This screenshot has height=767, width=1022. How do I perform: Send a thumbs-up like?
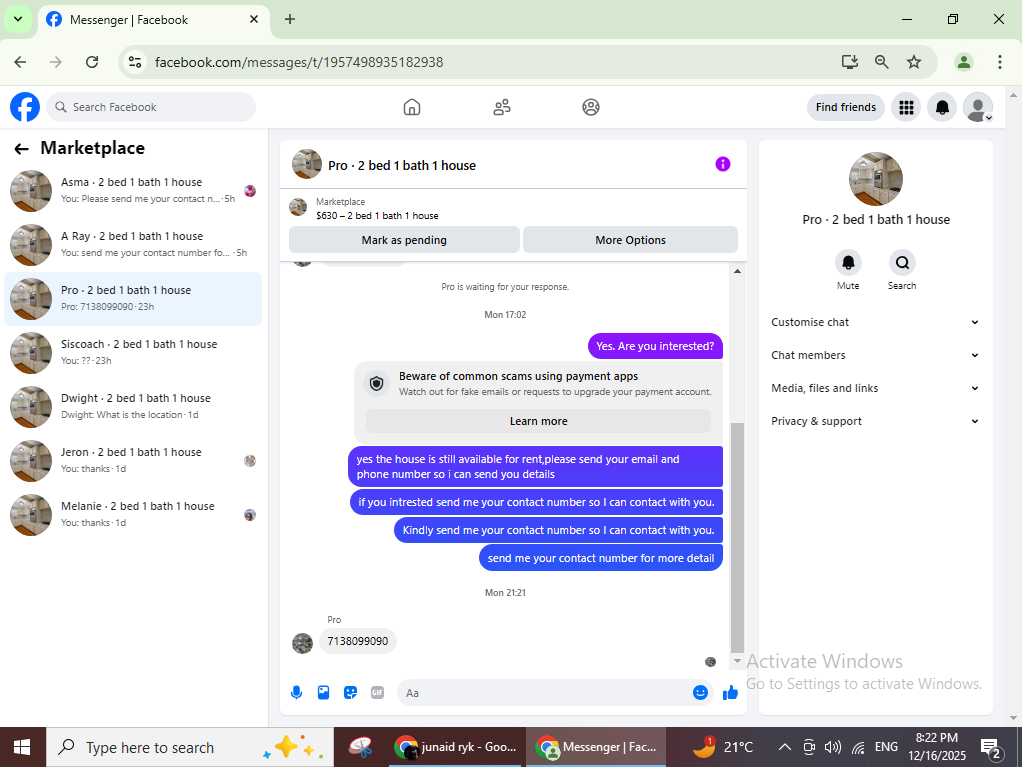730,693
